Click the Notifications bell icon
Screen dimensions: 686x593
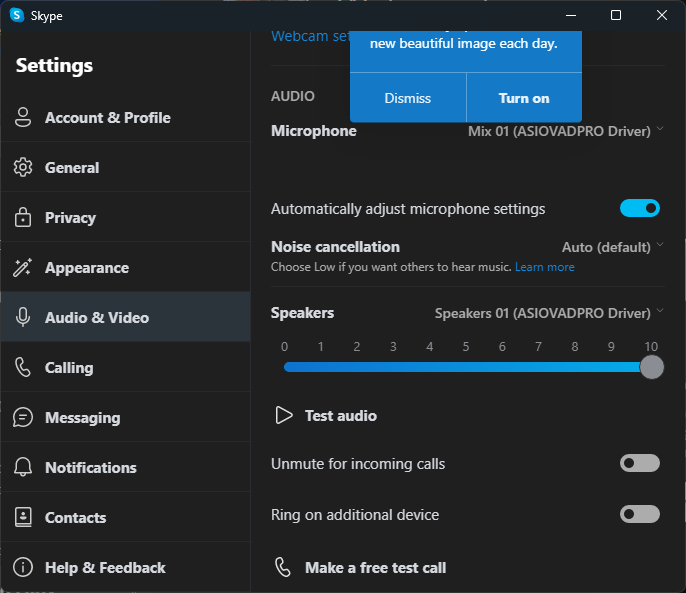tap(23, 467)
